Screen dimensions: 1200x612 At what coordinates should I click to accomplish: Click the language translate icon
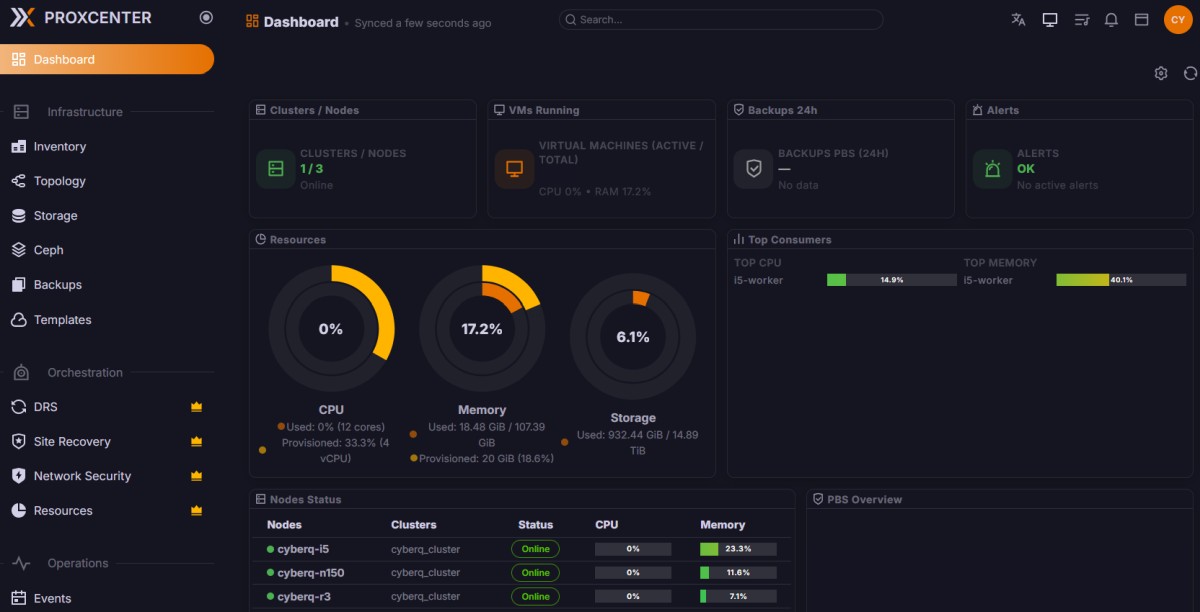[1018, 20]
